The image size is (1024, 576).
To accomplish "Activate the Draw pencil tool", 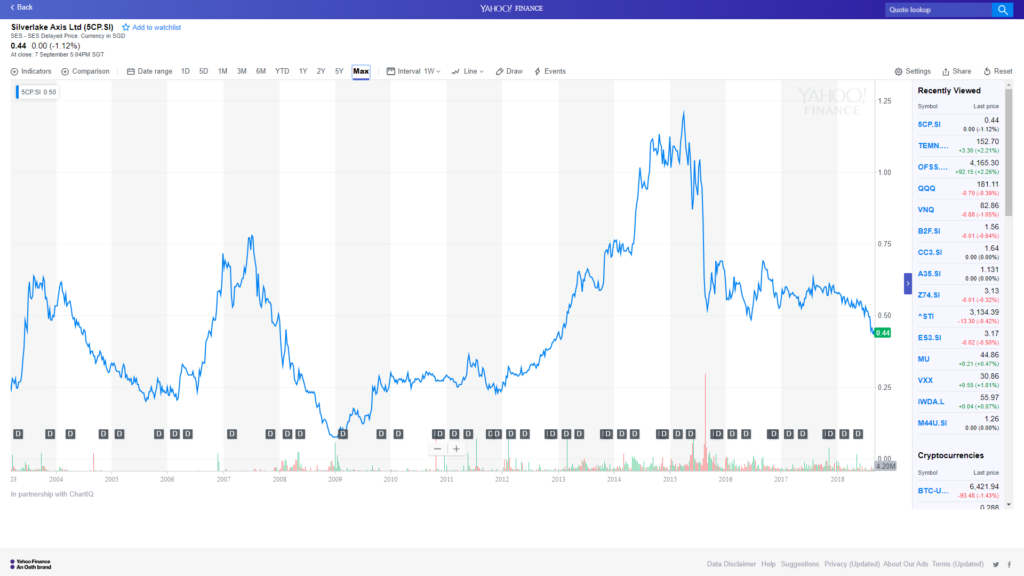I will (509, 71).
